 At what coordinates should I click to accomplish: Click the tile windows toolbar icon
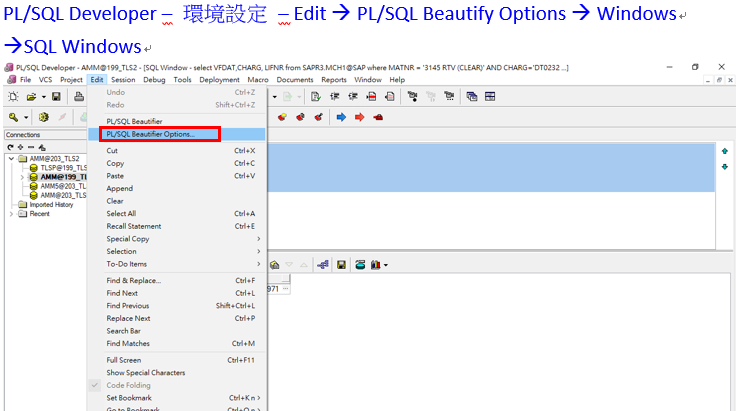coord(490,97)
